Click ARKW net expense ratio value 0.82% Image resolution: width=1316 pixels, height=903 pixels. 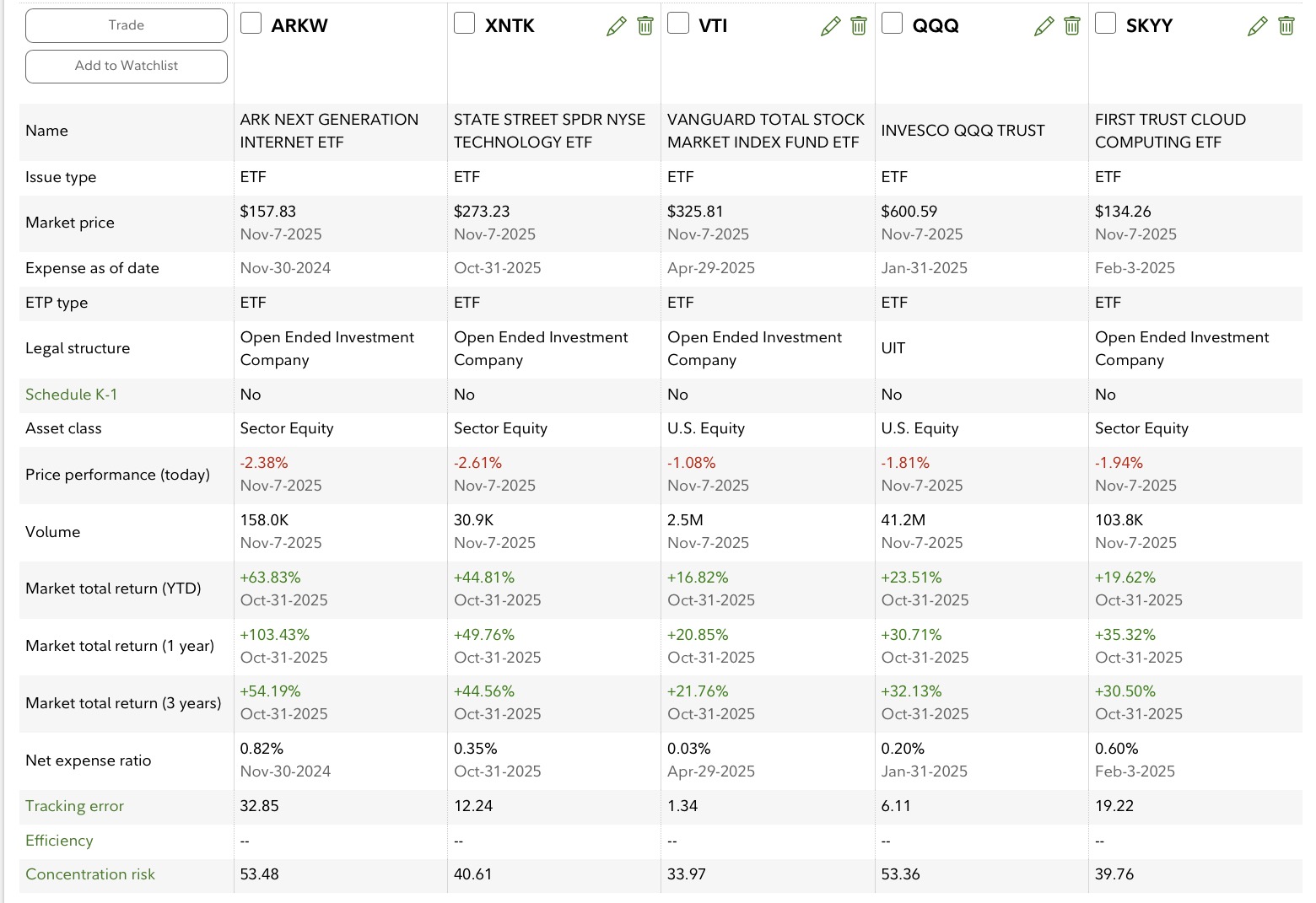tap(262, 749)
